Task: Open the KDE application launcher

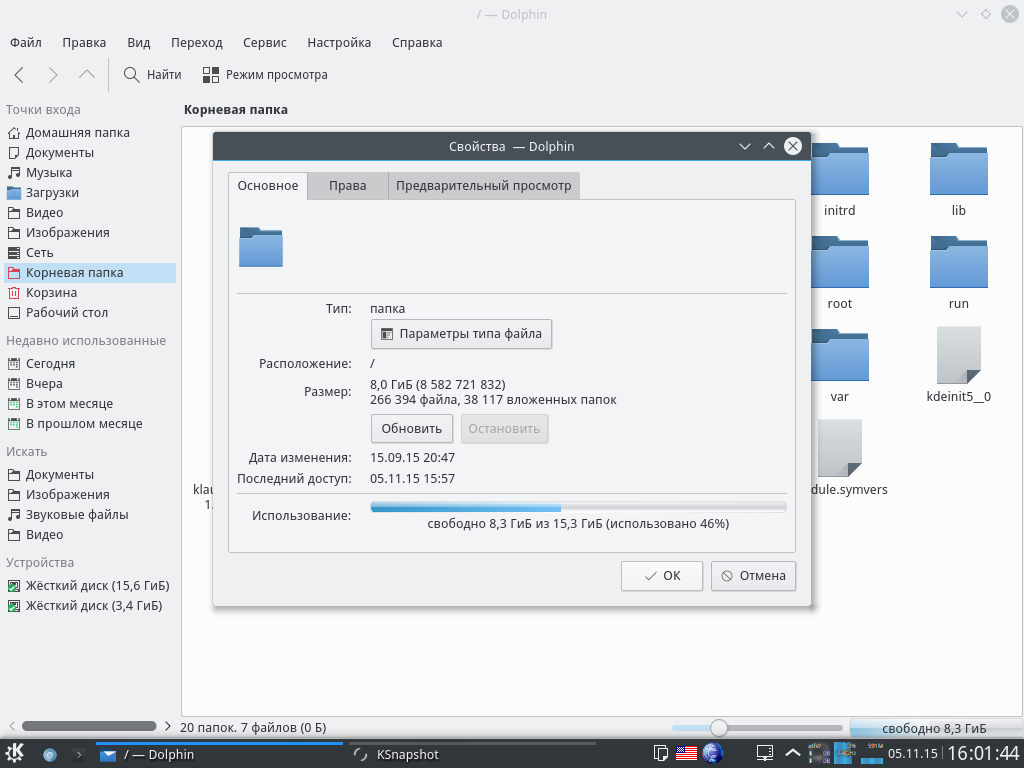Action: (x=16, y=754)
